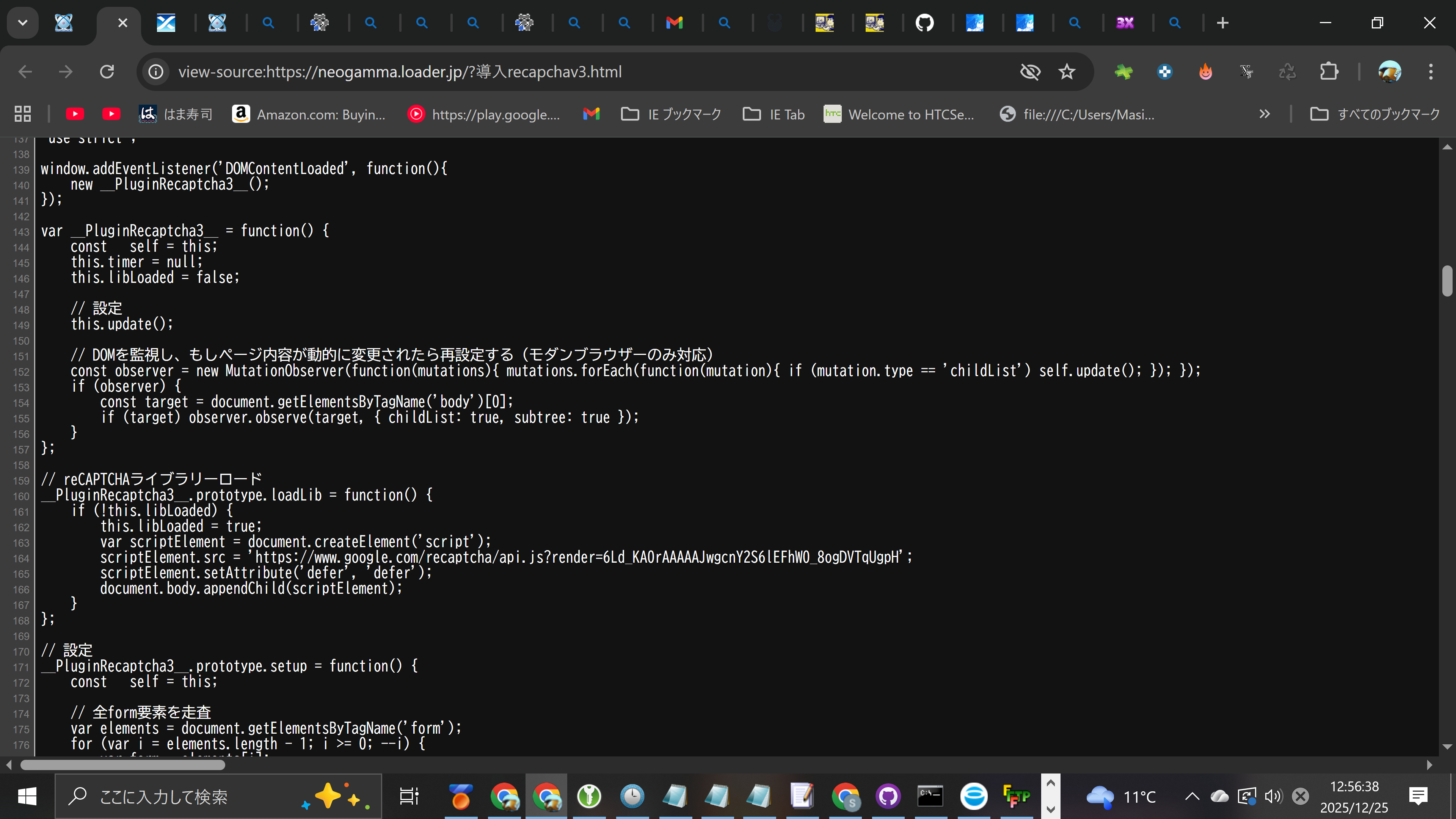Click the profile avatar icon
The image size is (1456, 819).
click(x=1389, y=72)
